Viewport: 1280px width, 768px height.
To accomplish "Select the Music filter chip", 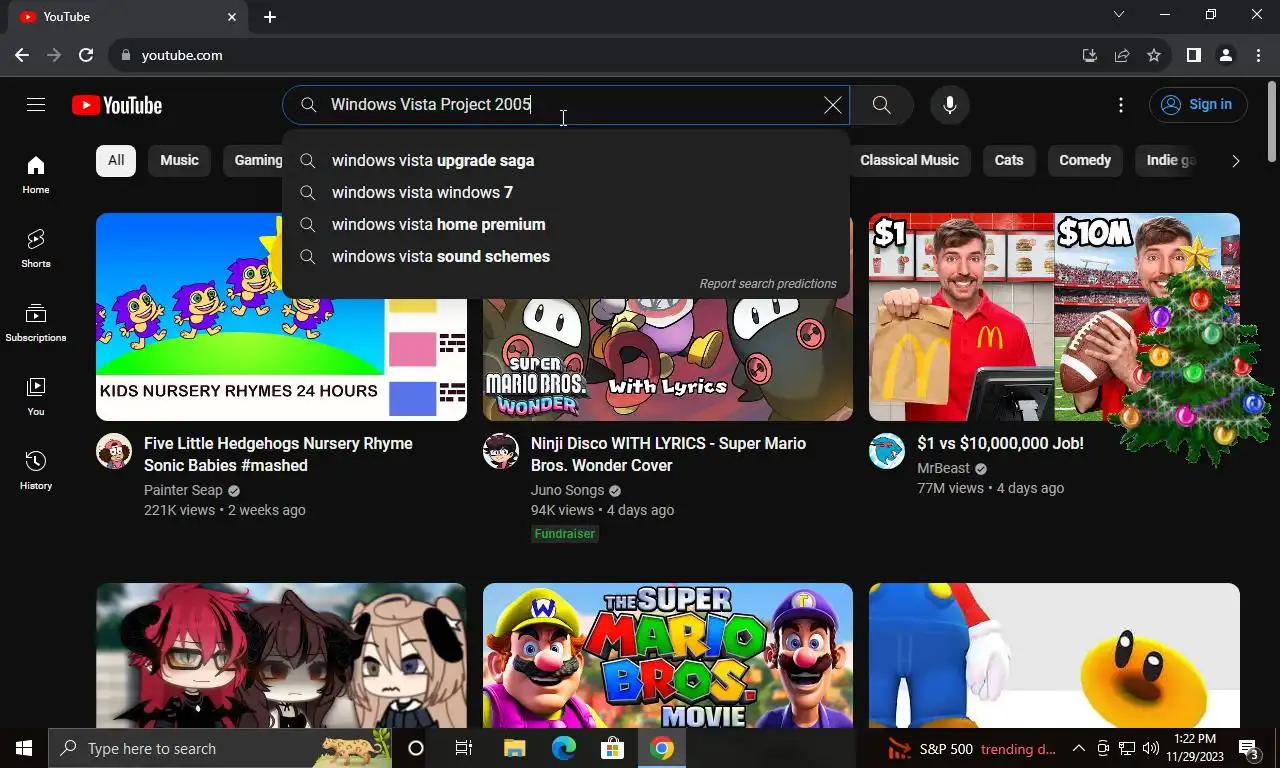I will click(180, 160).
